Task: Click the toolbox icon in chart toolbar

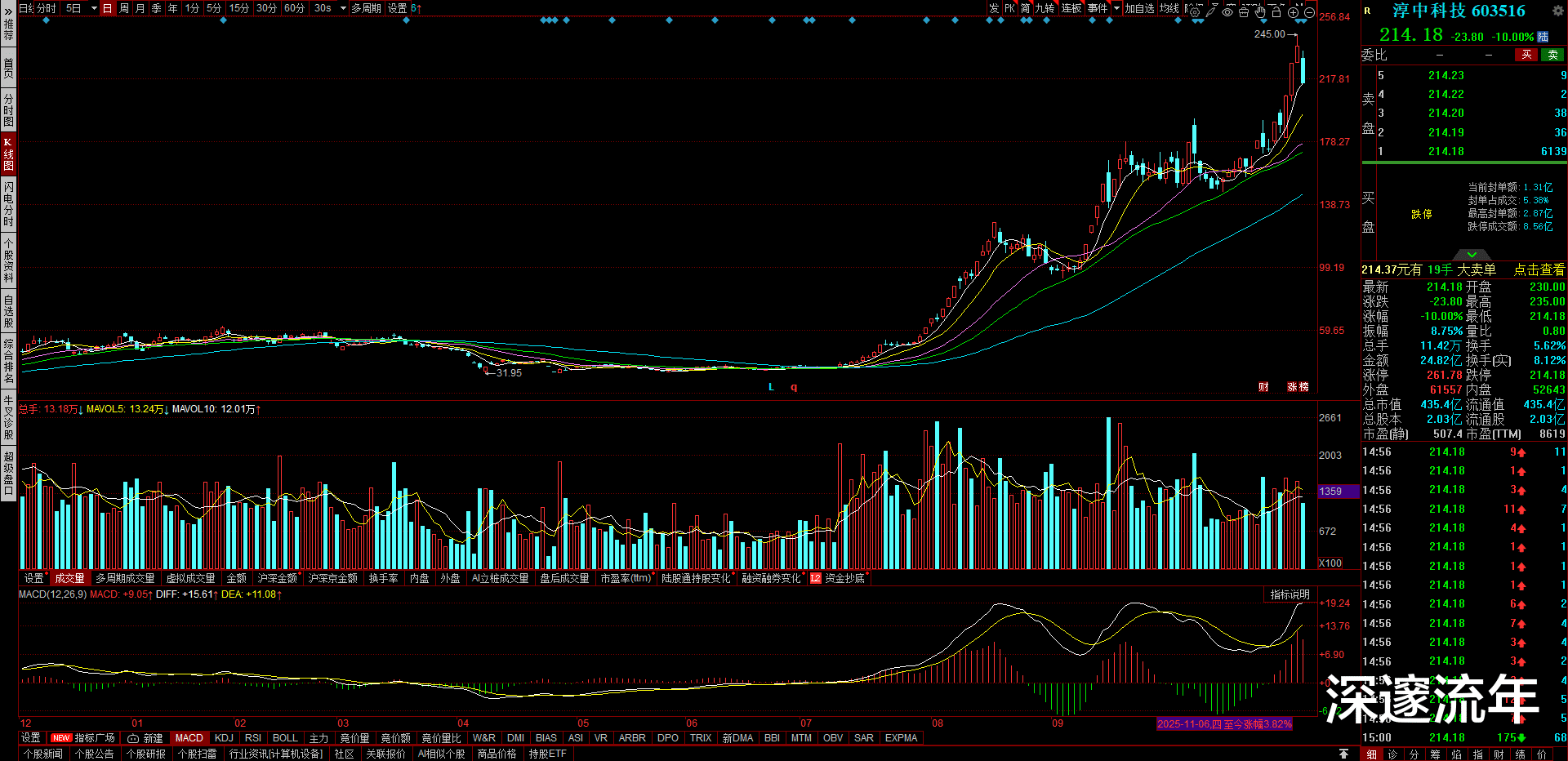Action: (x=1244, y=11)
